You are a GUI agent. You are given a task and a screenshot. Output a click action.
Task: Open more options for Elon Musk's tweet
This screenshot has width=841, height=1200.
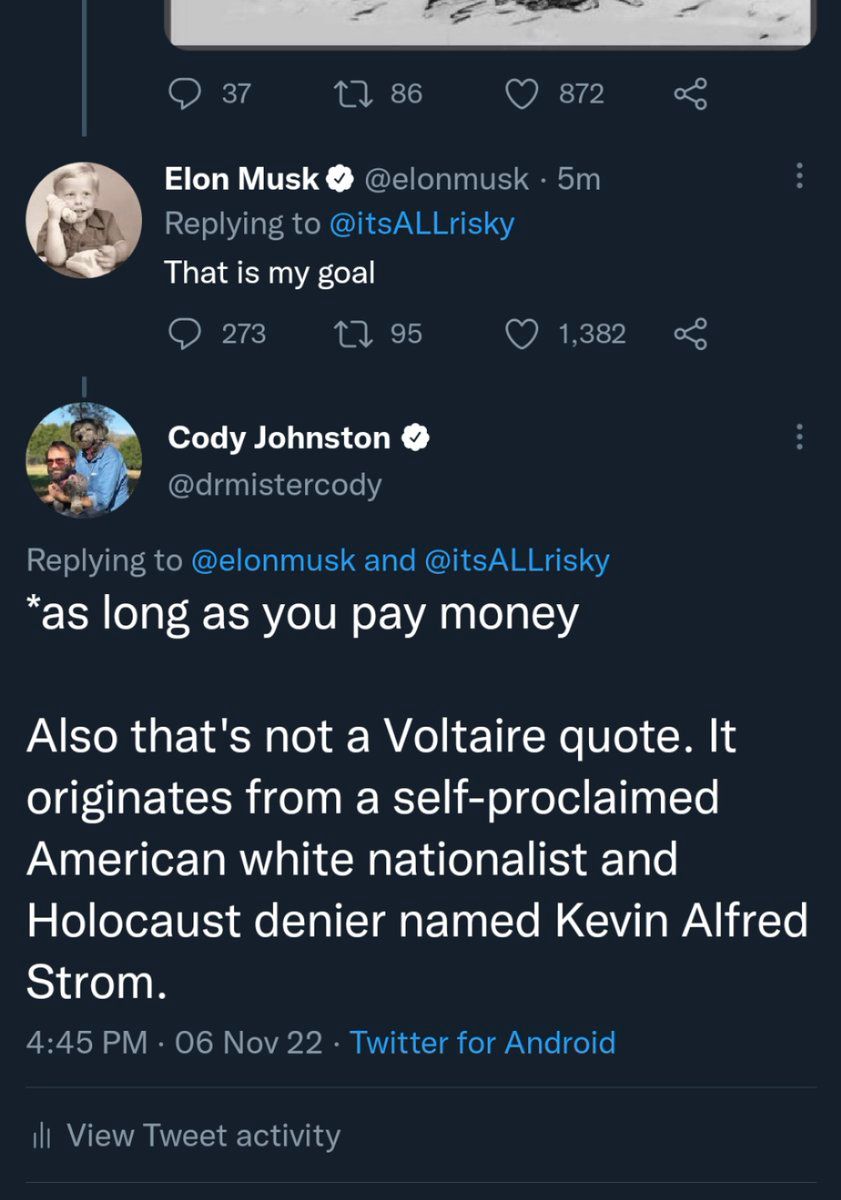pos(798,178)
